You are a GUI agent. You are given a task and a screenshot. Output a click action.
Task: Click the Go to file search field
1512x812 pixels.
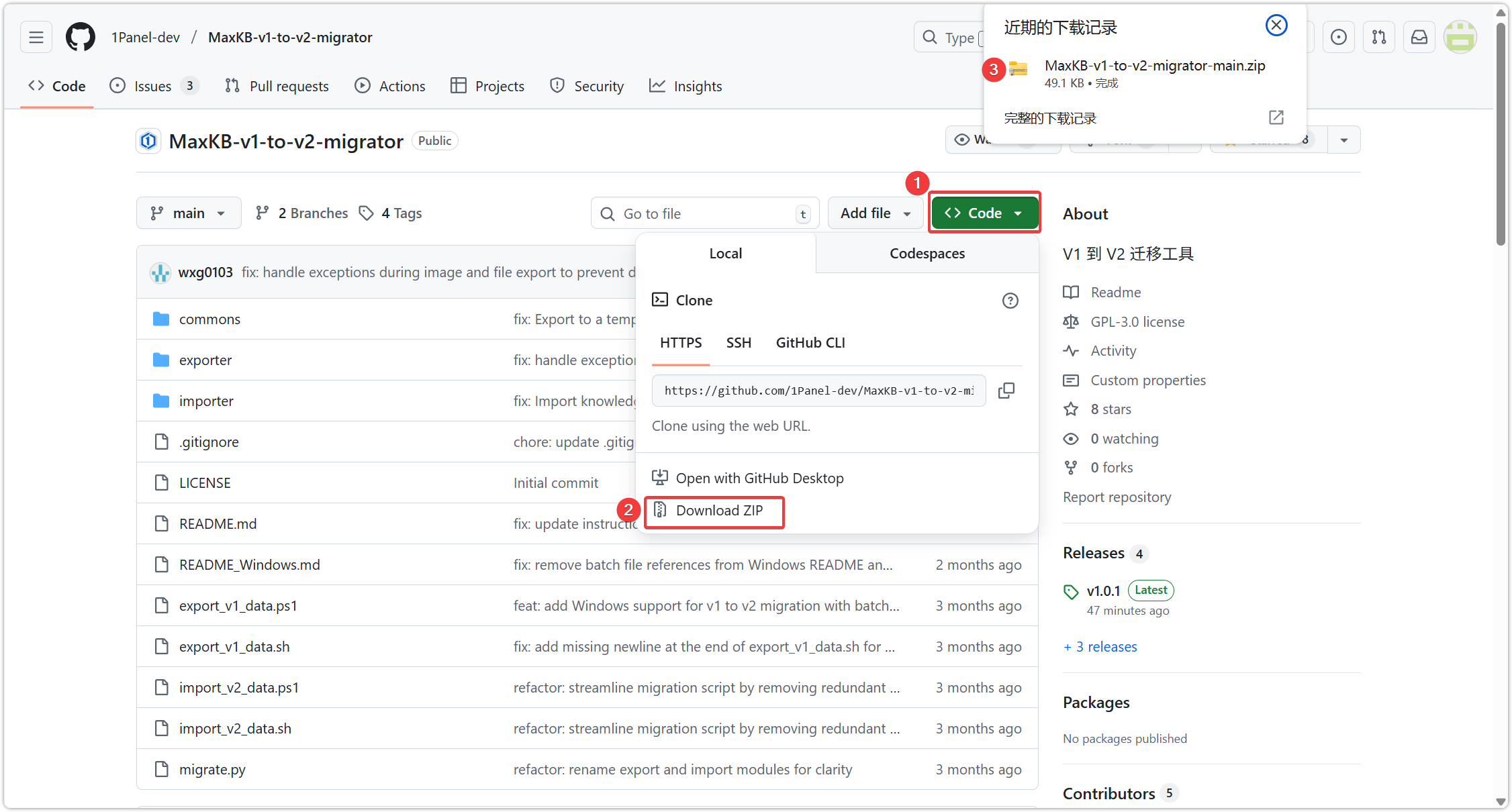pos(705,213)
